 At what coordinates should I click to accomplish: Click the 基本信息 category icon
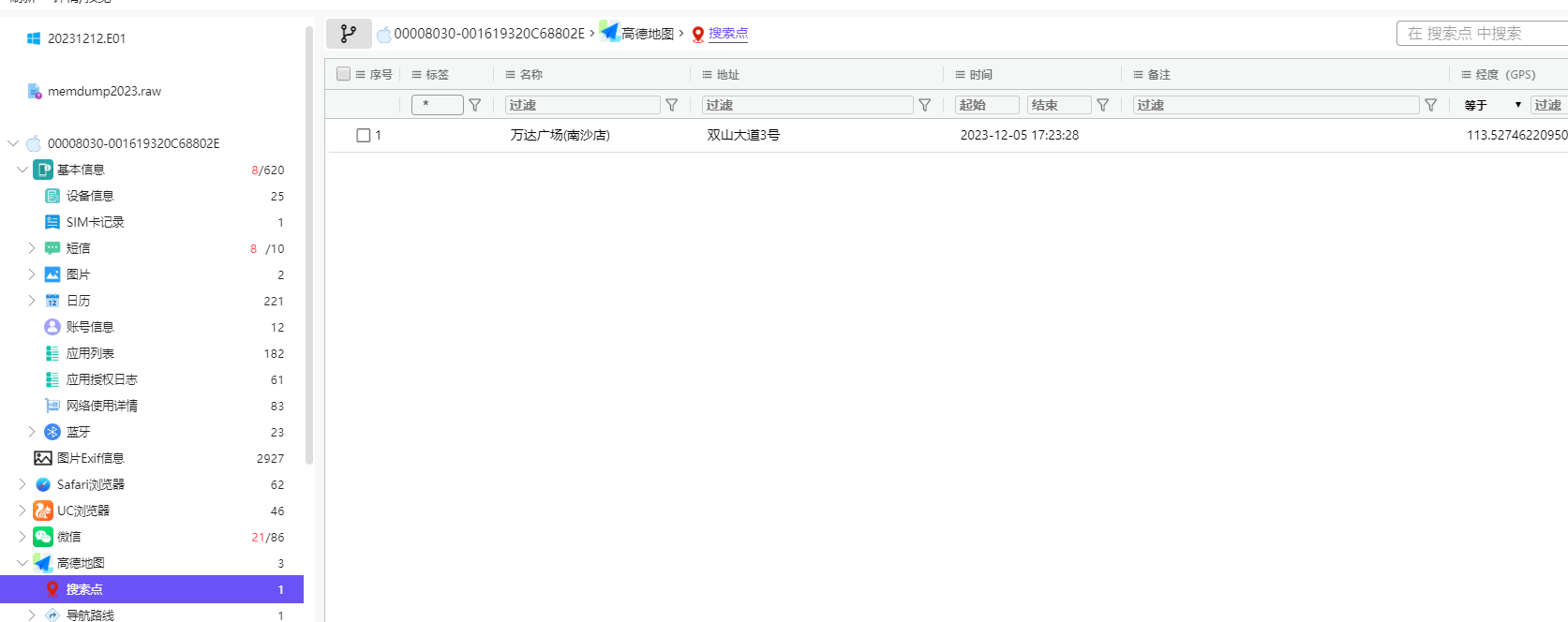(x=43, y=170)
